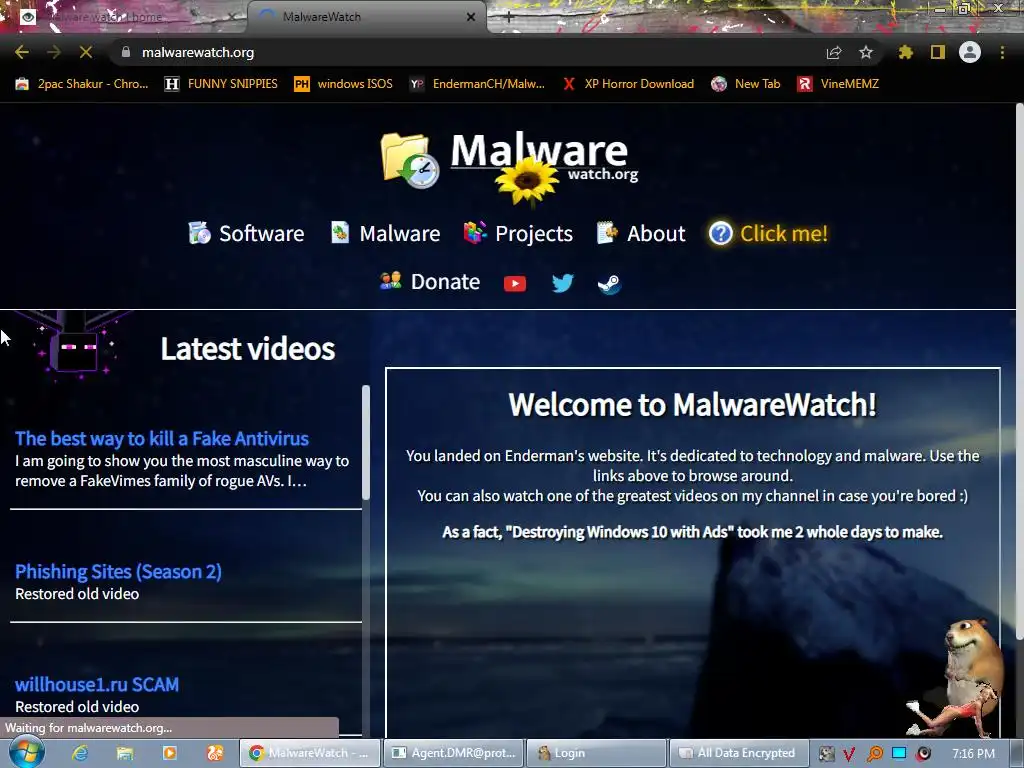Open the Extensions puzzle icon
The width and height of the screenshot is (1024, 768).
tap(906, 52)
